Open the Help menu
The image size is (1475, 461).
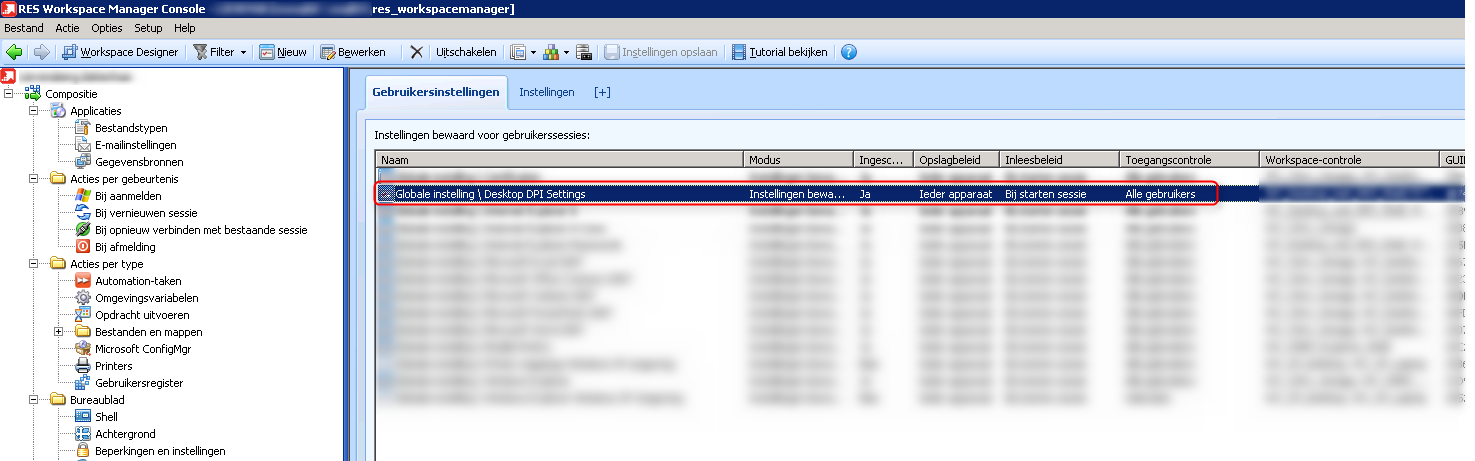coord(184,28)
